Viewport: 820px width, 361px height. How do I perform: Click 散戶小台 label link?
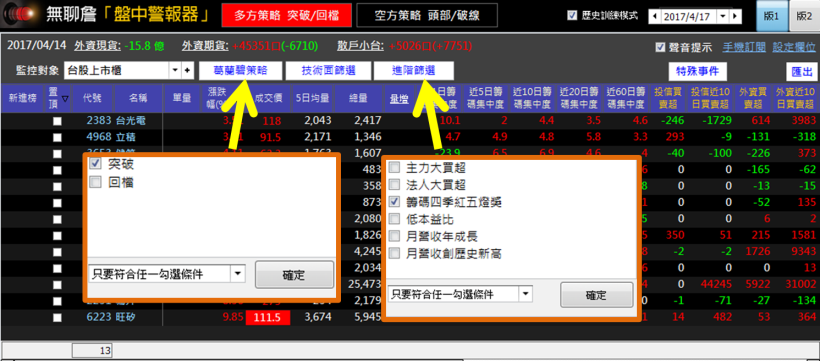coord(361,46)
